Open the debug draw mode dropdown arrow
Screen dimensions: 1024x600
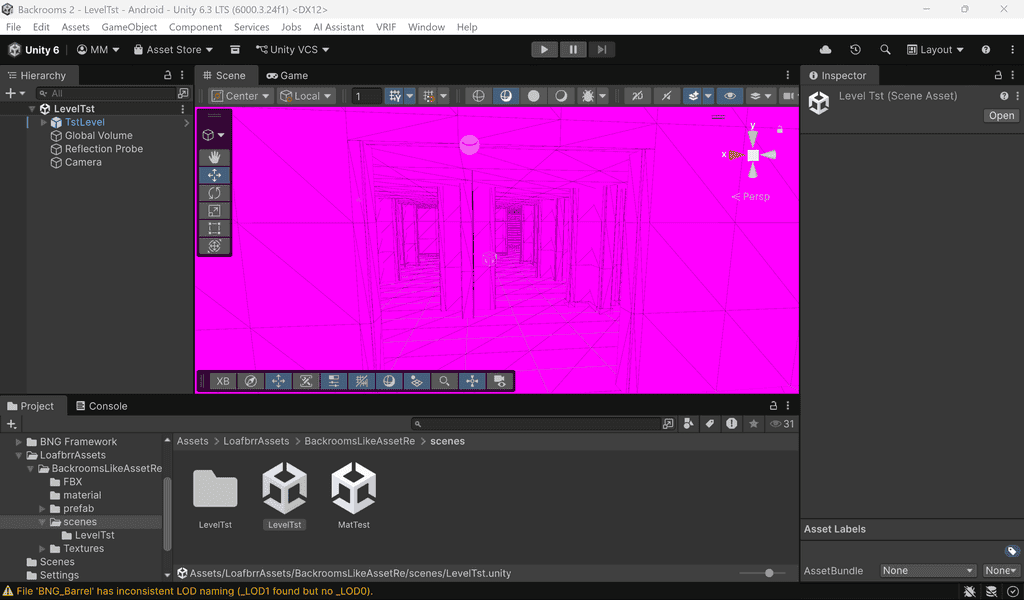(602, 96)
